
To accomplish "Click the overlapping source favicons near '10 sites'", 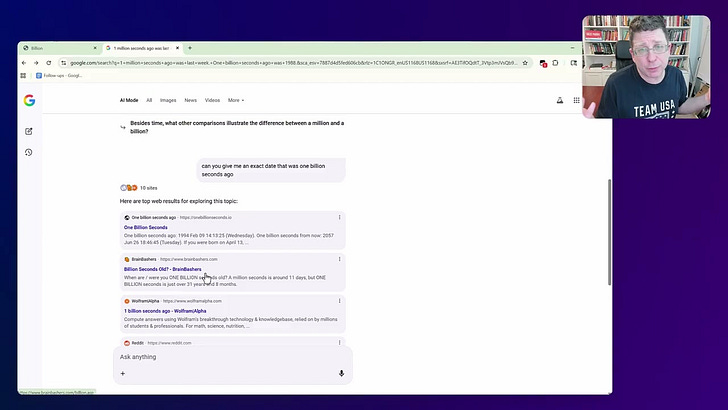I will (x=129, y=188).
